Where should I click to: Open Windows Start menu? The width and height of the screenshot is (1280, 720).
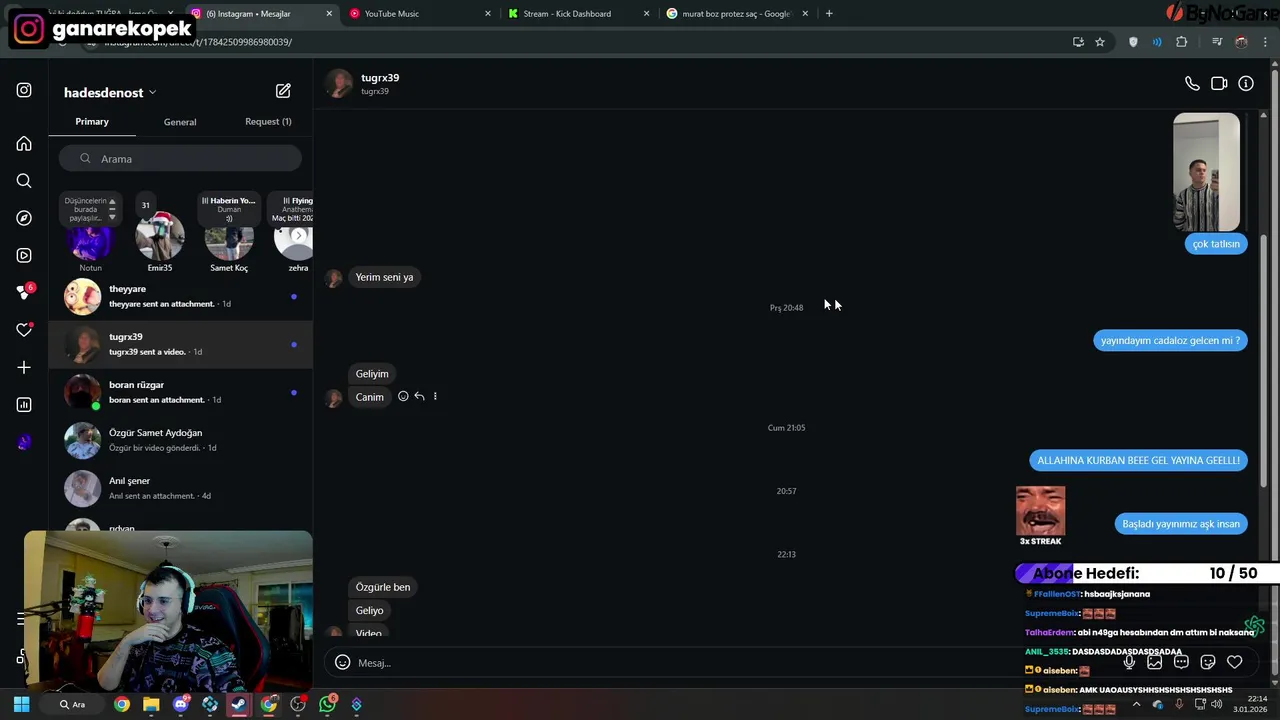coord(21,704)
